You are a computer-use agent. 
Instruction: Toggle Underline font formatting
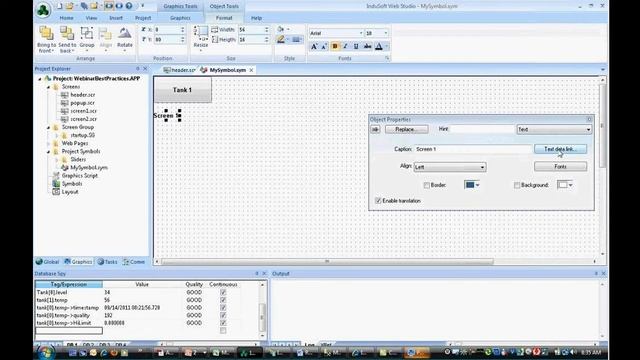tap(356, 47)
